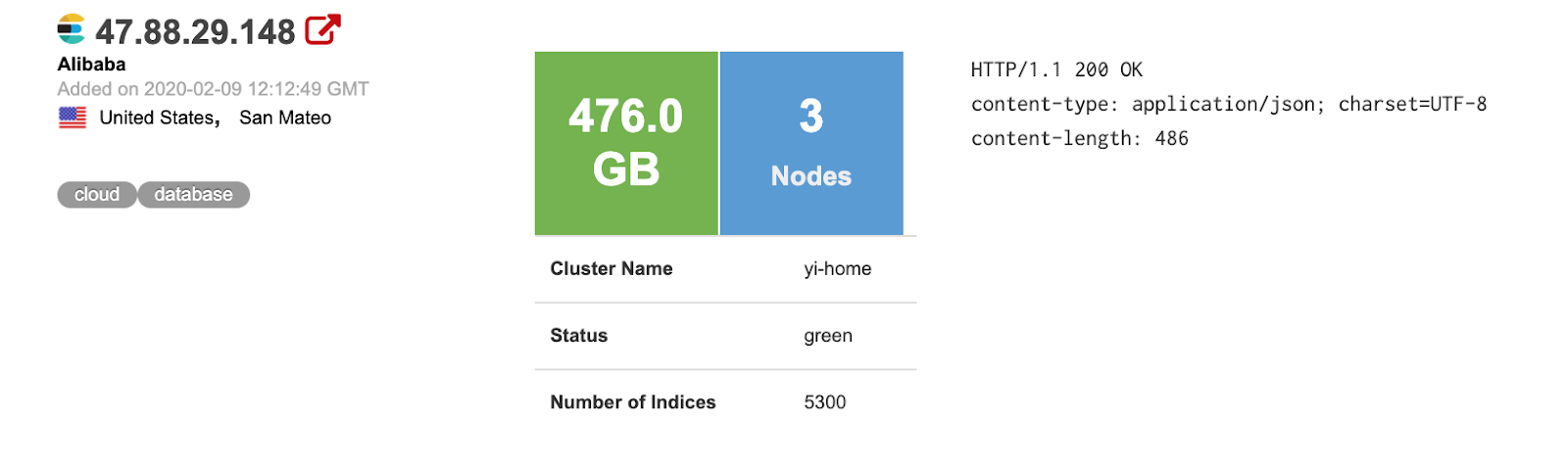Viewport: 1568px width, 466px height.
Task: Click the Added on date text
Action: (213, 89)
